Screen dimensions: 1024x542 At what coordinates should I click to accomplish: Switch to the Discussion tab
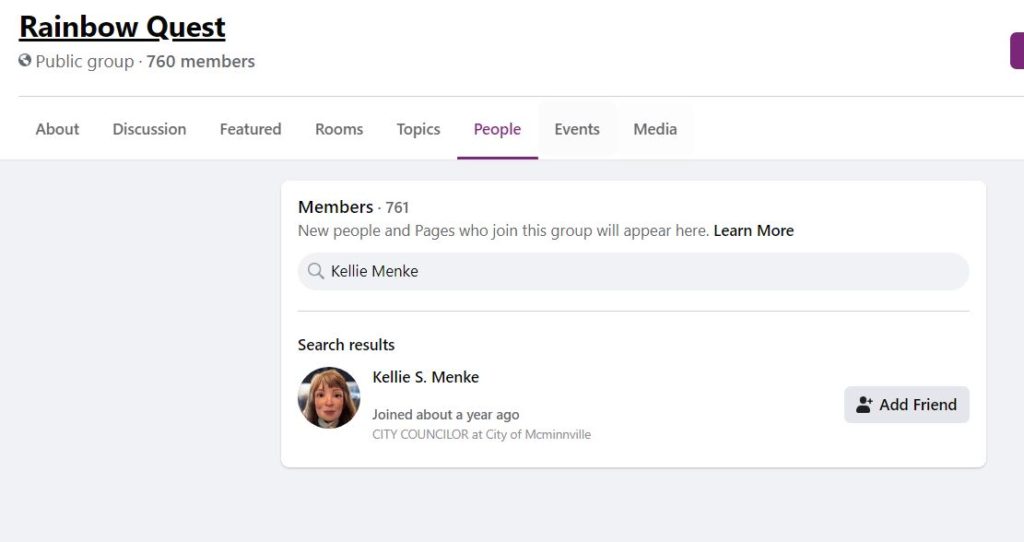point(150,129)
